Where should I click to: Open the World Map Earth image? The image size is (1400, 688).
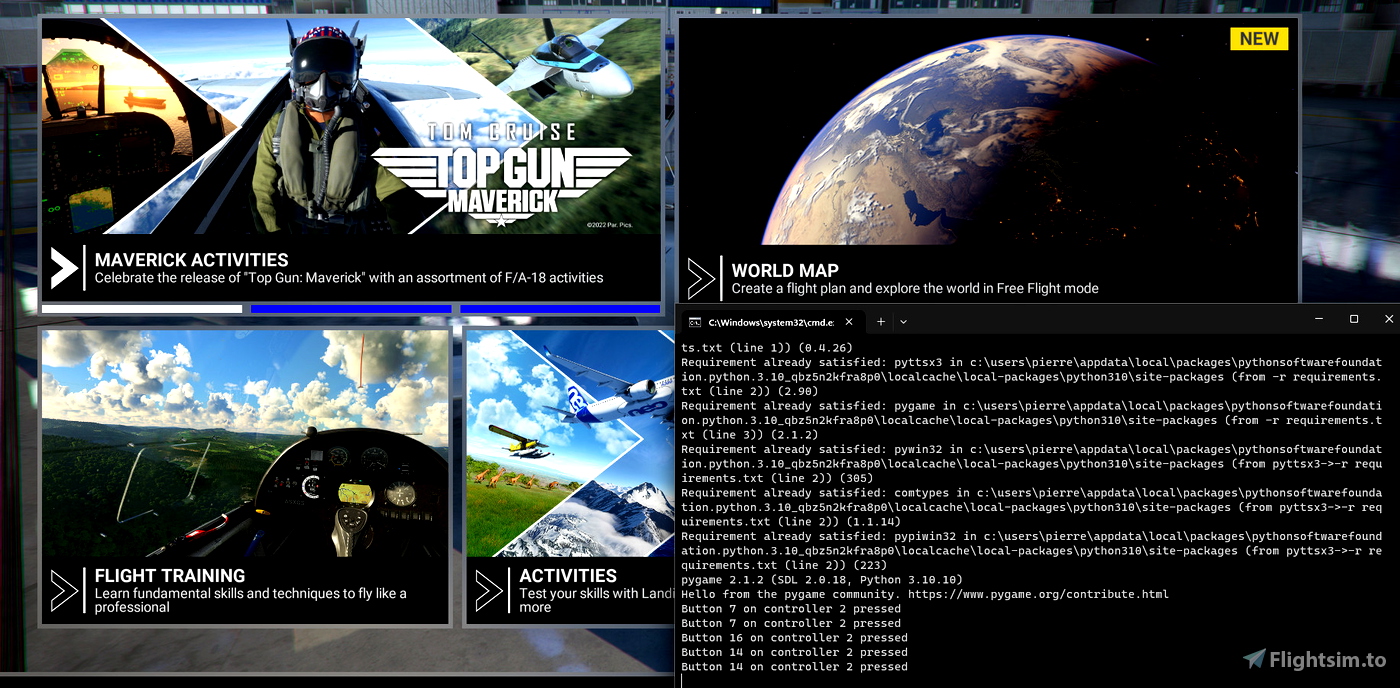(x=988, y=131)
